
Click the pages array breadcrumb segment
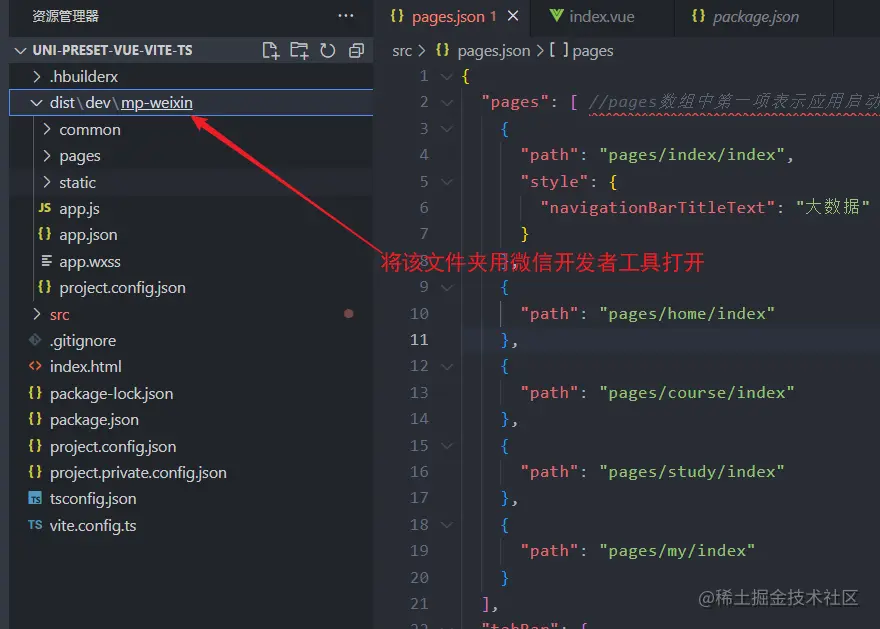[x=581, y=51]
